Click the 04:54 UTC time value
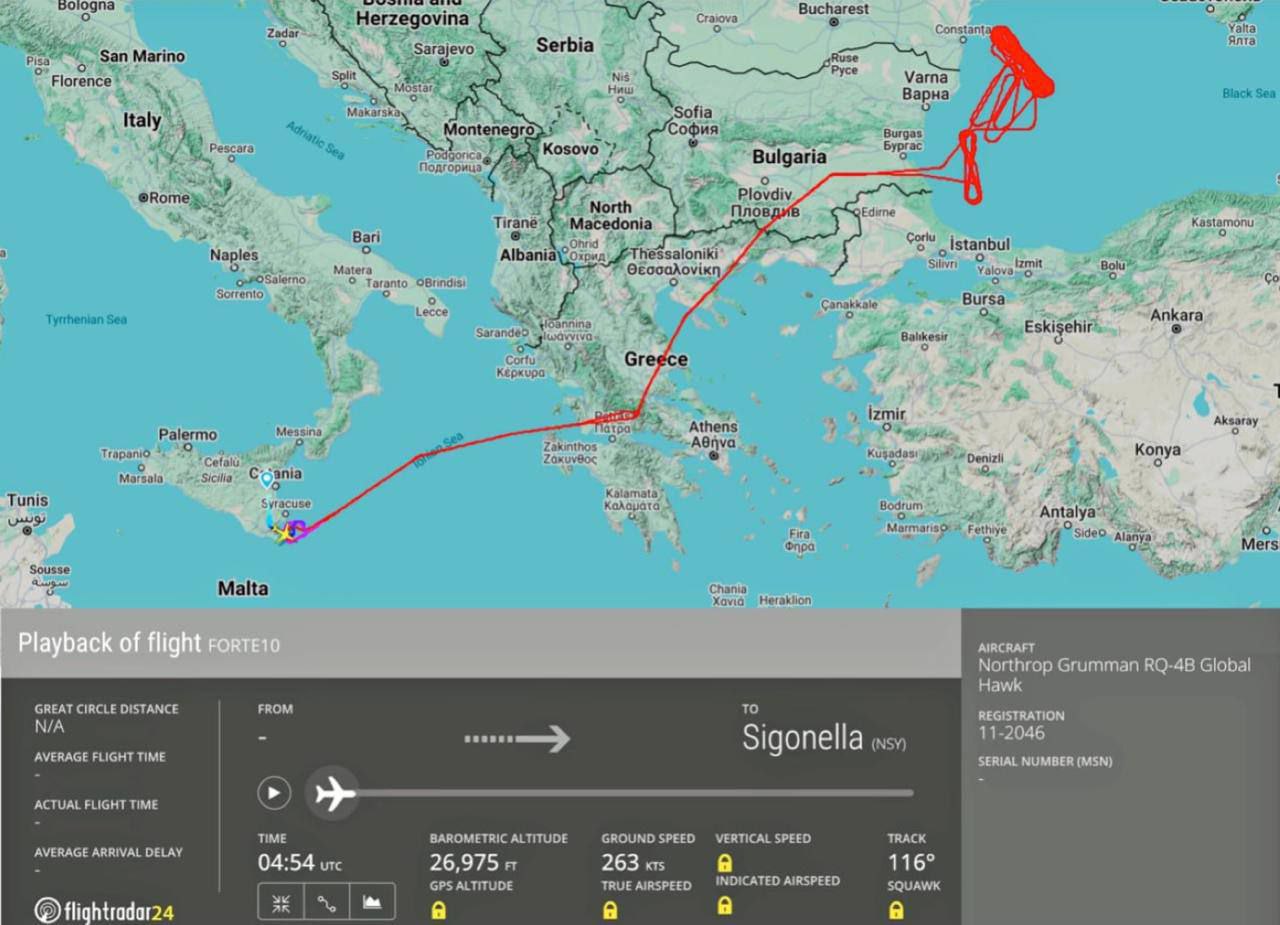Screen dimensions: 1280x925 pos(300,862)
